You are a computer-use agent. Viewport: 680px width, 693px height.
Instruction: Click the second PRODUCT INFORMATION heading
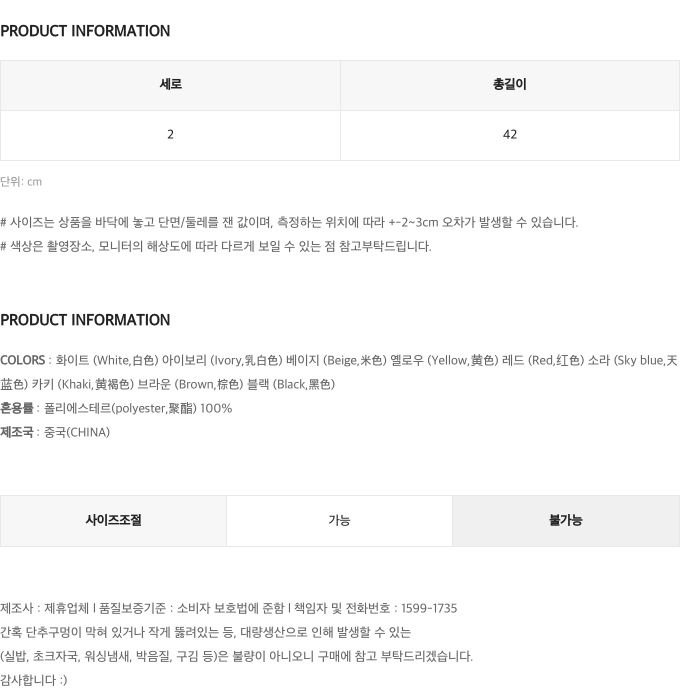[85, 320]
